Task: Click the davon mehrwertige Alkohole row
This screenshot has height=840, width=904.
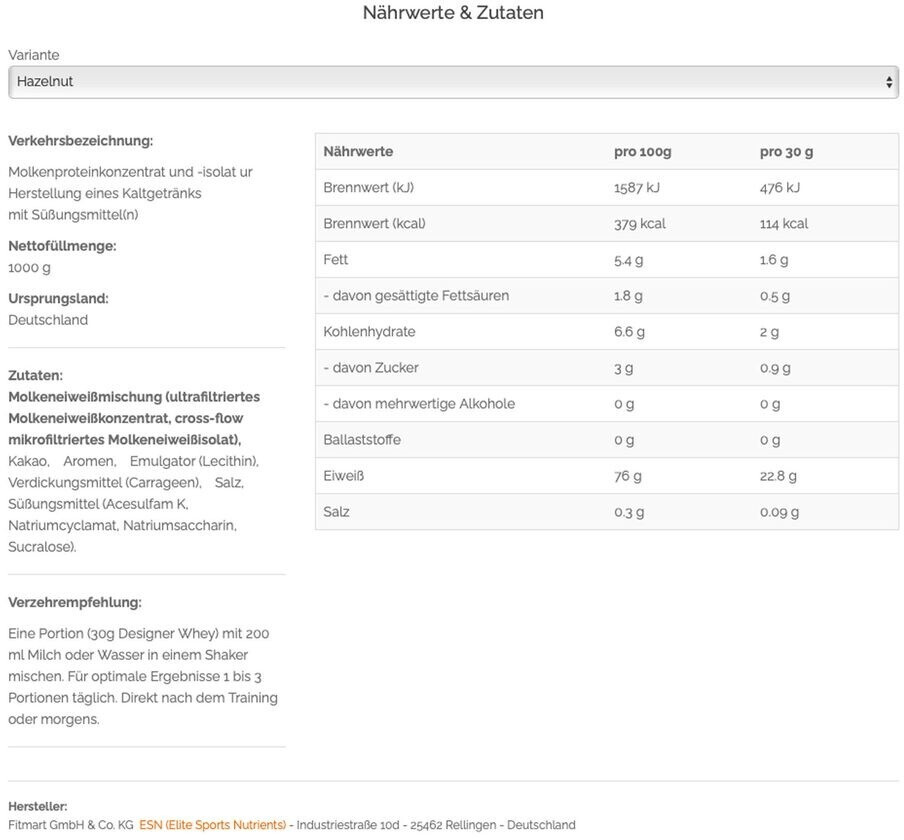Action: [x=419, y=404]
